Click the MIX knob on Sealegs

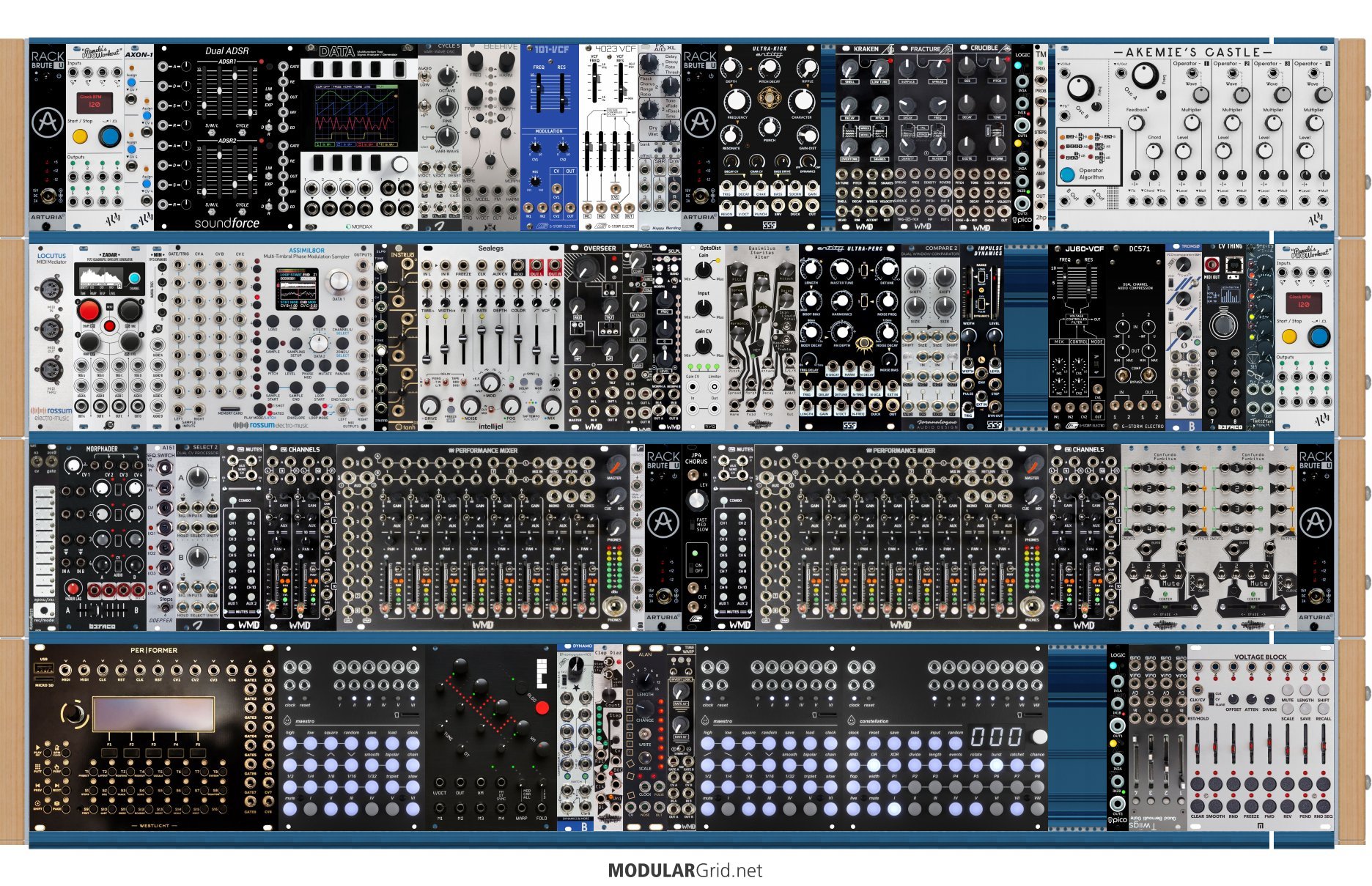553,406
